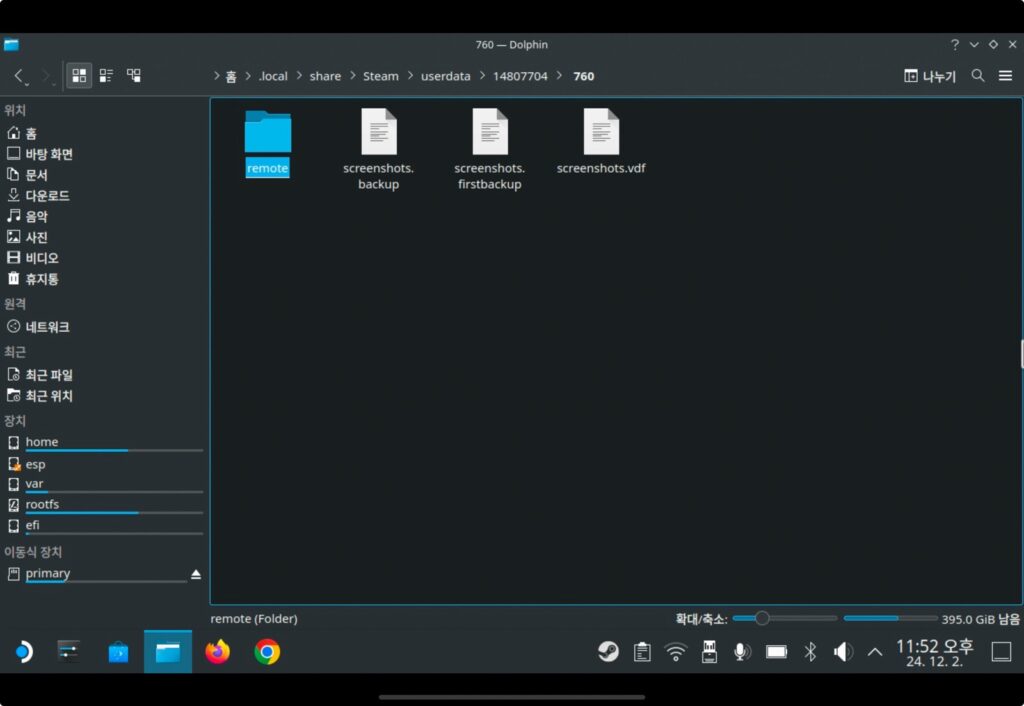
Task: Adjust the 확대/축소 zoom slider
Action: (x=784, y=618)
